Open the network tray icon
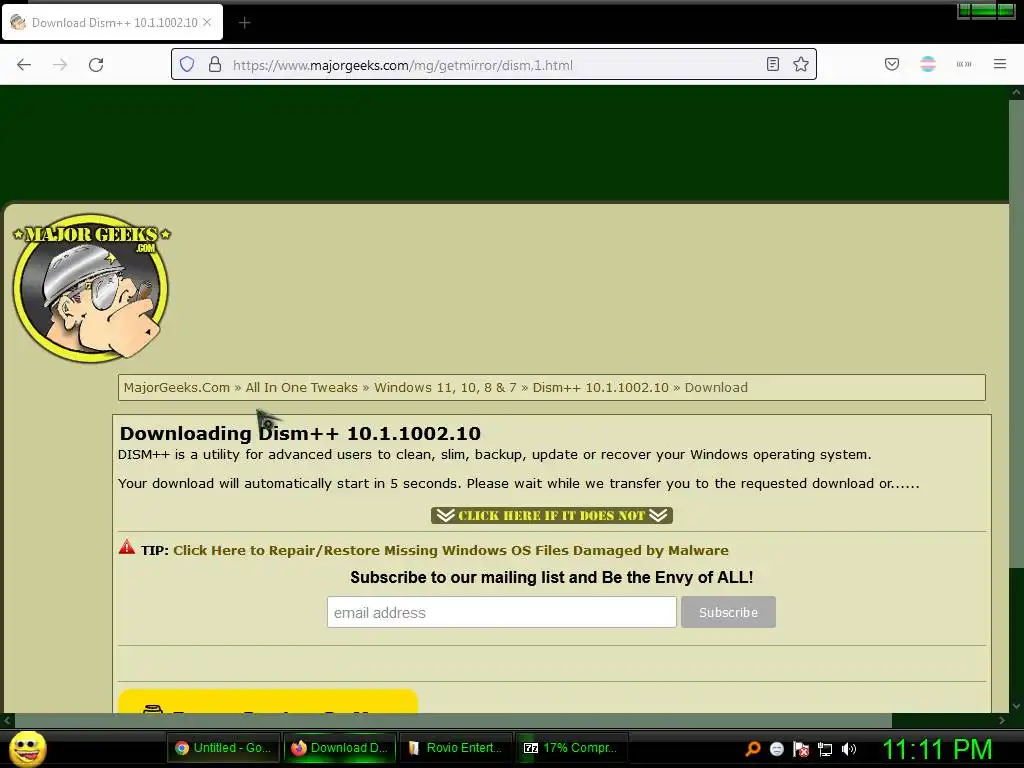Screen dimensions: 1024x768 (825, 749)
